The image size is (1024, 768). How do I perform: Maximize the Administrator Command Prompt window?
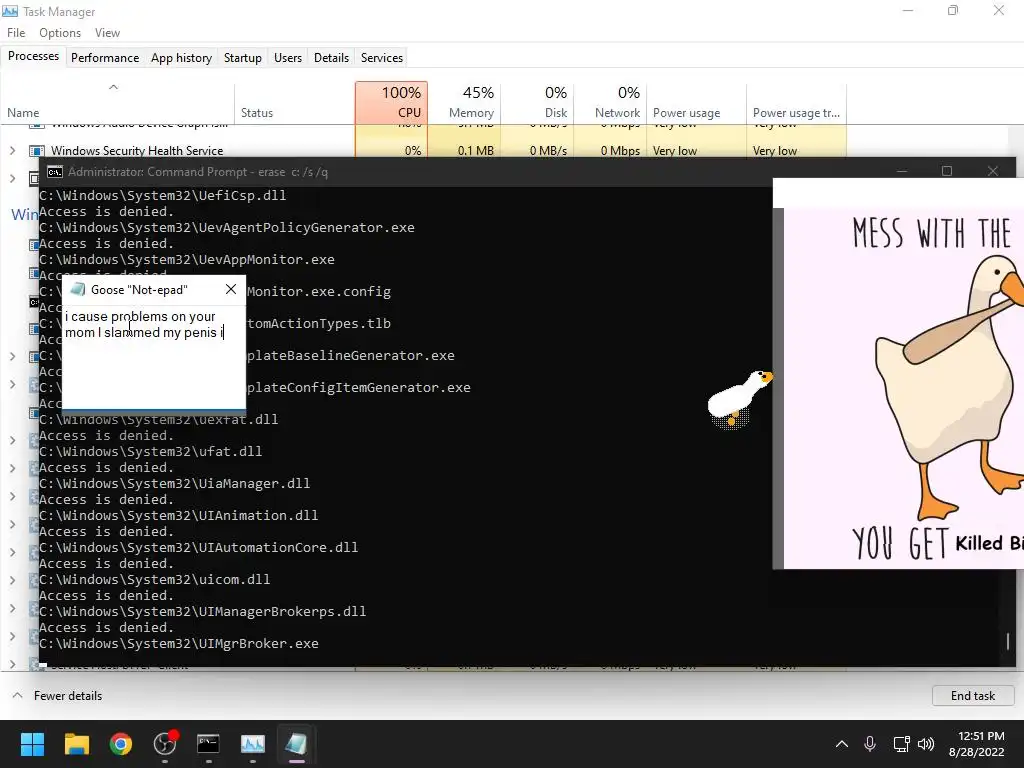point(947,171)
